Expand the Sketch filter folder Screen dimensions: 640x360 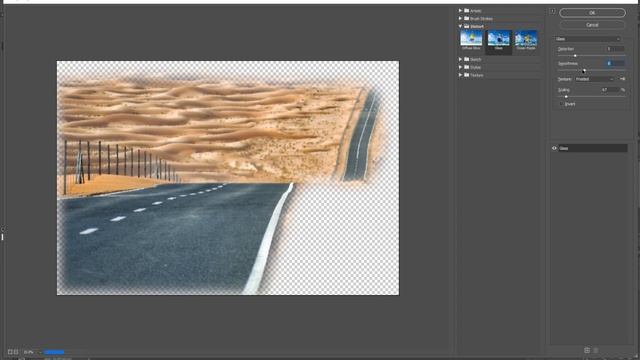[x=460, y=59]
